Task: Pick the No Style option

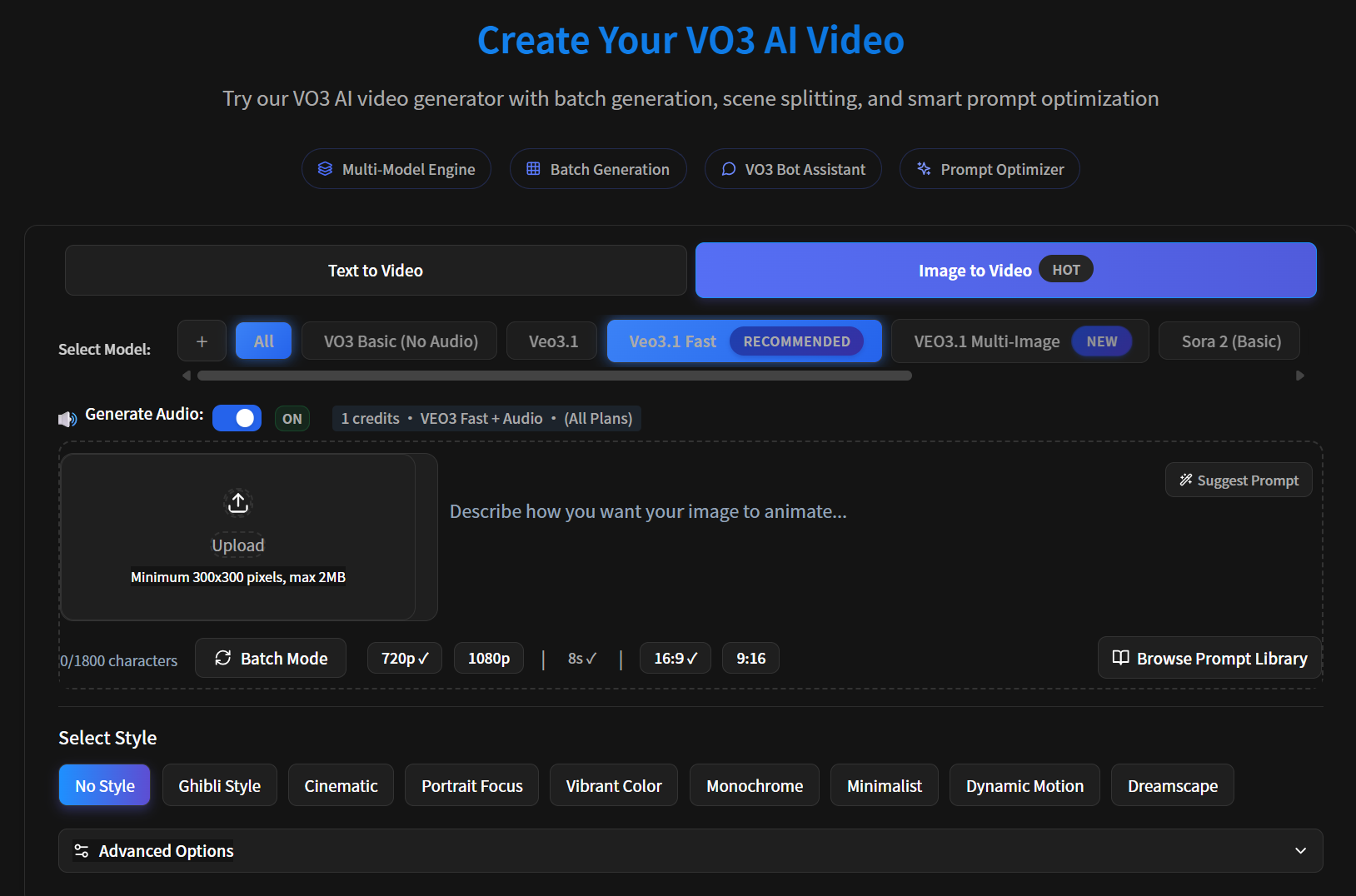Action: pyautogui.click(x=104, y=785)
